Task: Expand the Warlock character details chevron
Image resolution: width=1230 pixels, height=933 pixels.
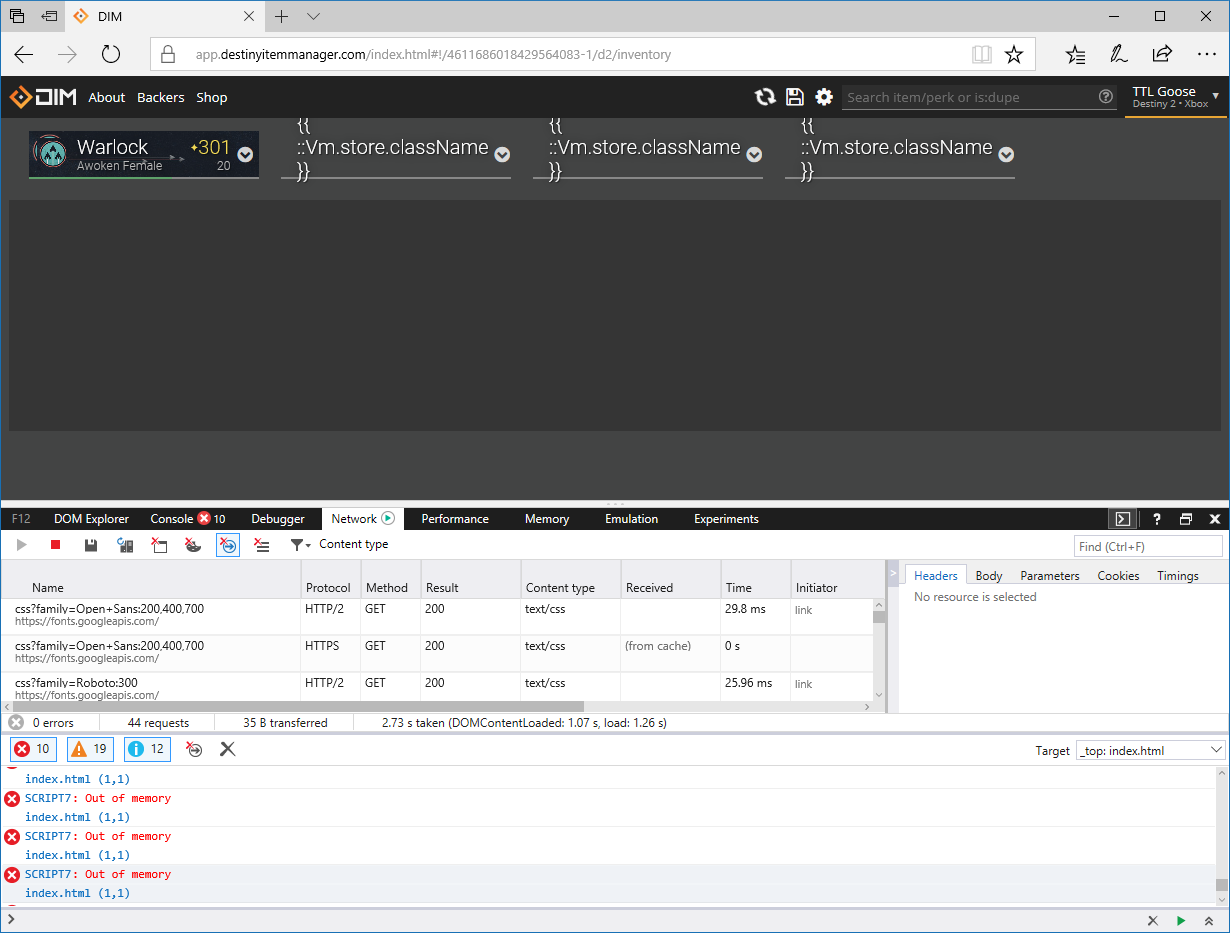Action: 245,155
